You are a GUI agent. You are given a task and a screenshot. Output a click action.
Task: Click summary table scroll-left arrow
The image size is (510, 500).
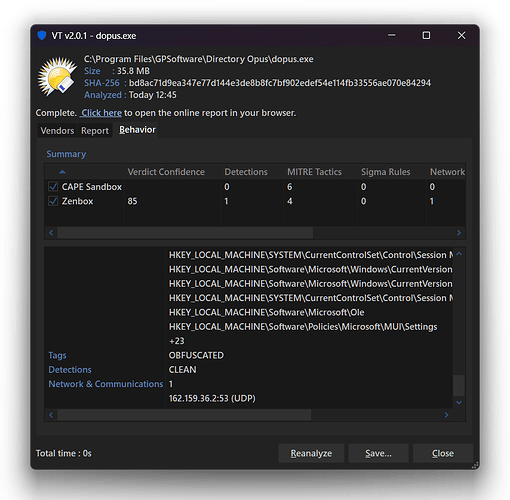tap(51, 233)
